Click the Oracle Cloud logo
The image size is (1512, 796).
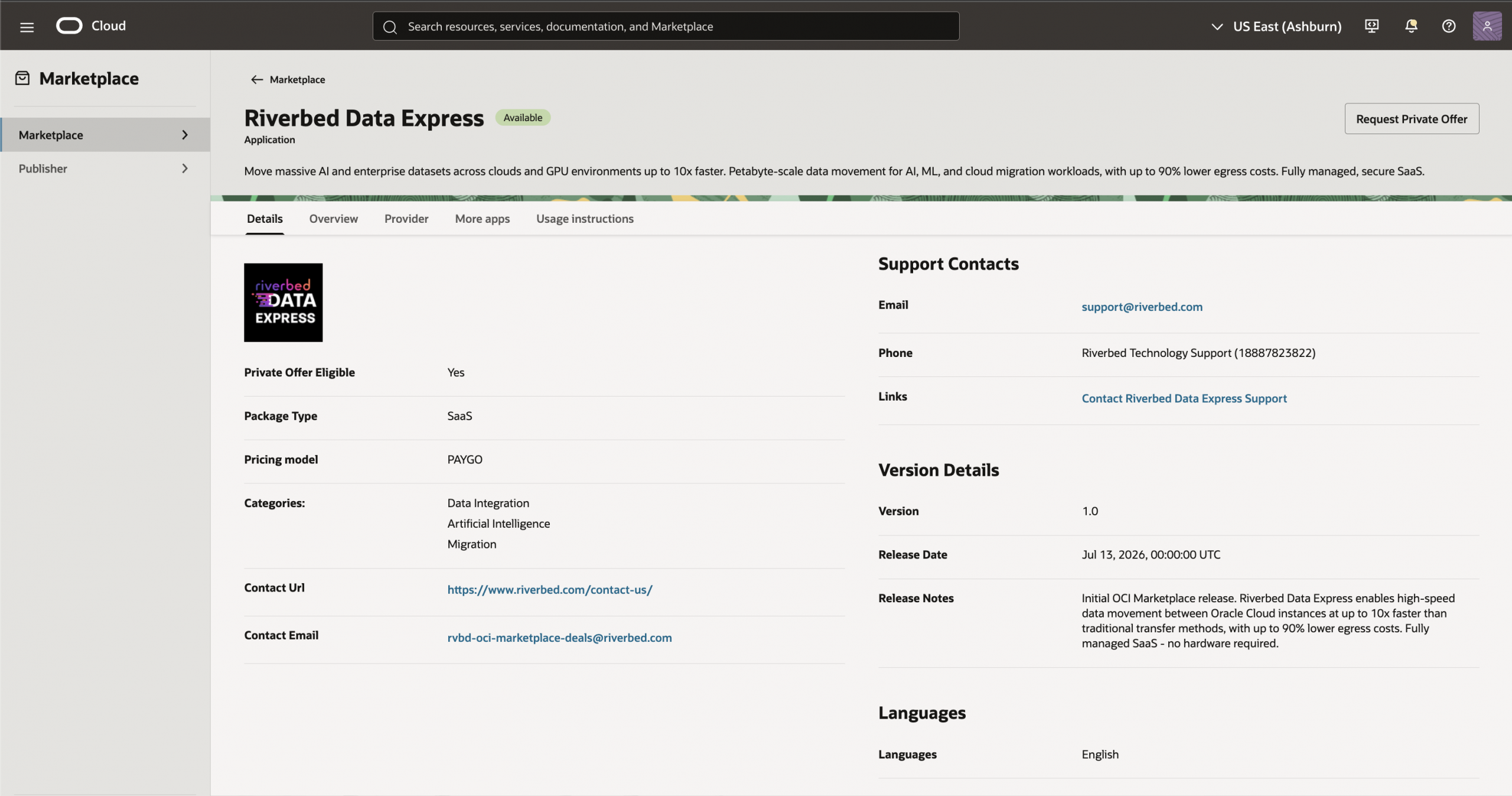(69, 26)
